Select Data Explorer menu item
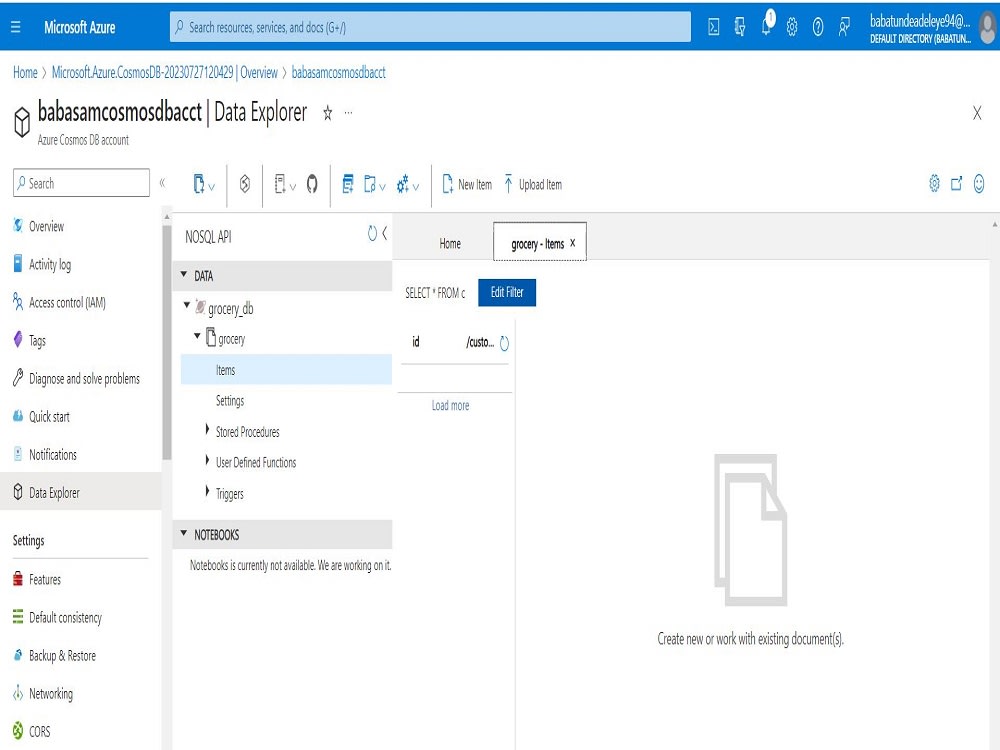The width and height of the screenshot is (1000, 750). tap(81, 492)
